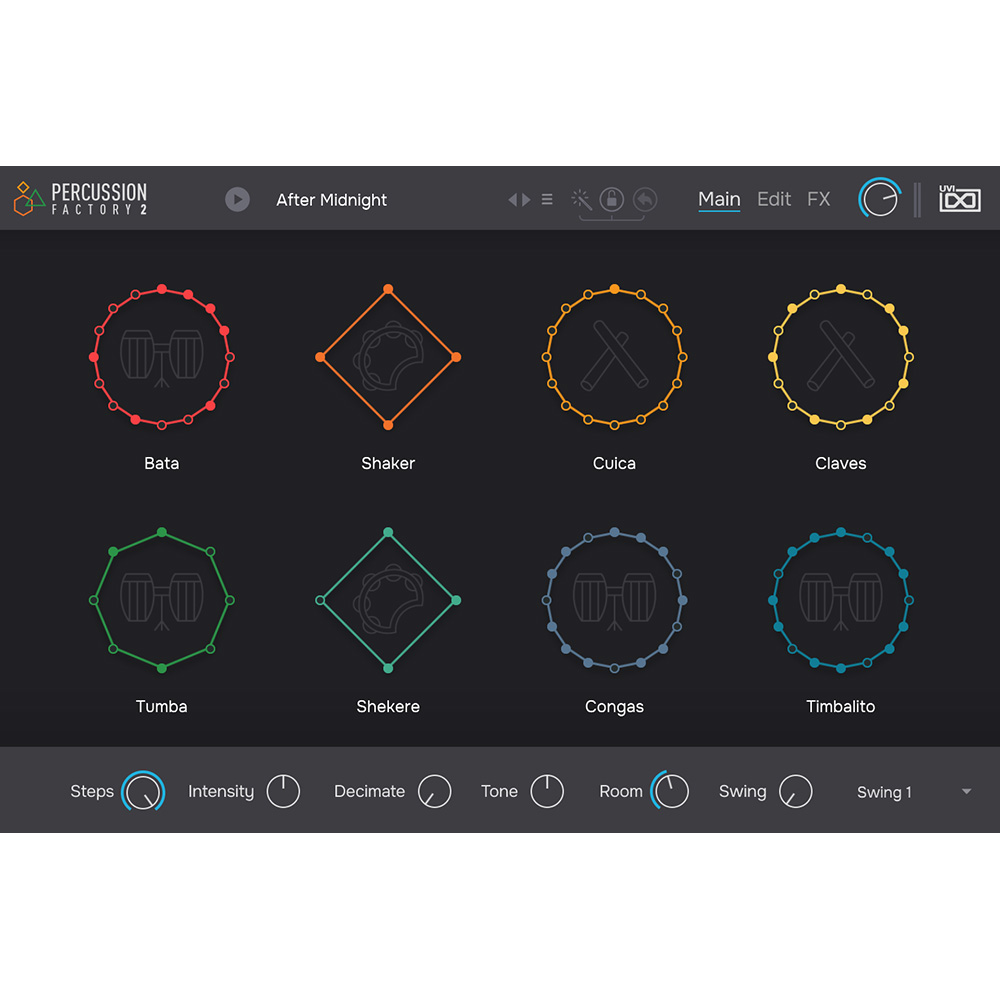The width and height of the screenshot is (1000, 1000).
Task: Click the magic wand randomize icon
Action: (581, 200)
